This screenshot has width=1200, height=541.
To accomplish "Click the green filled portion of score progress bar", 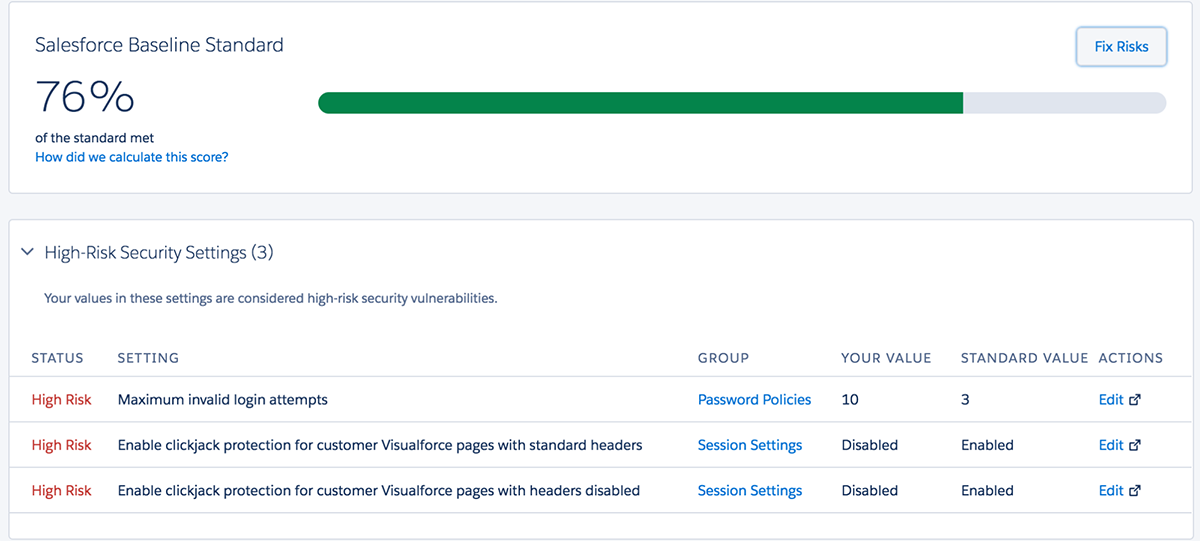I will tap(640, 103).
